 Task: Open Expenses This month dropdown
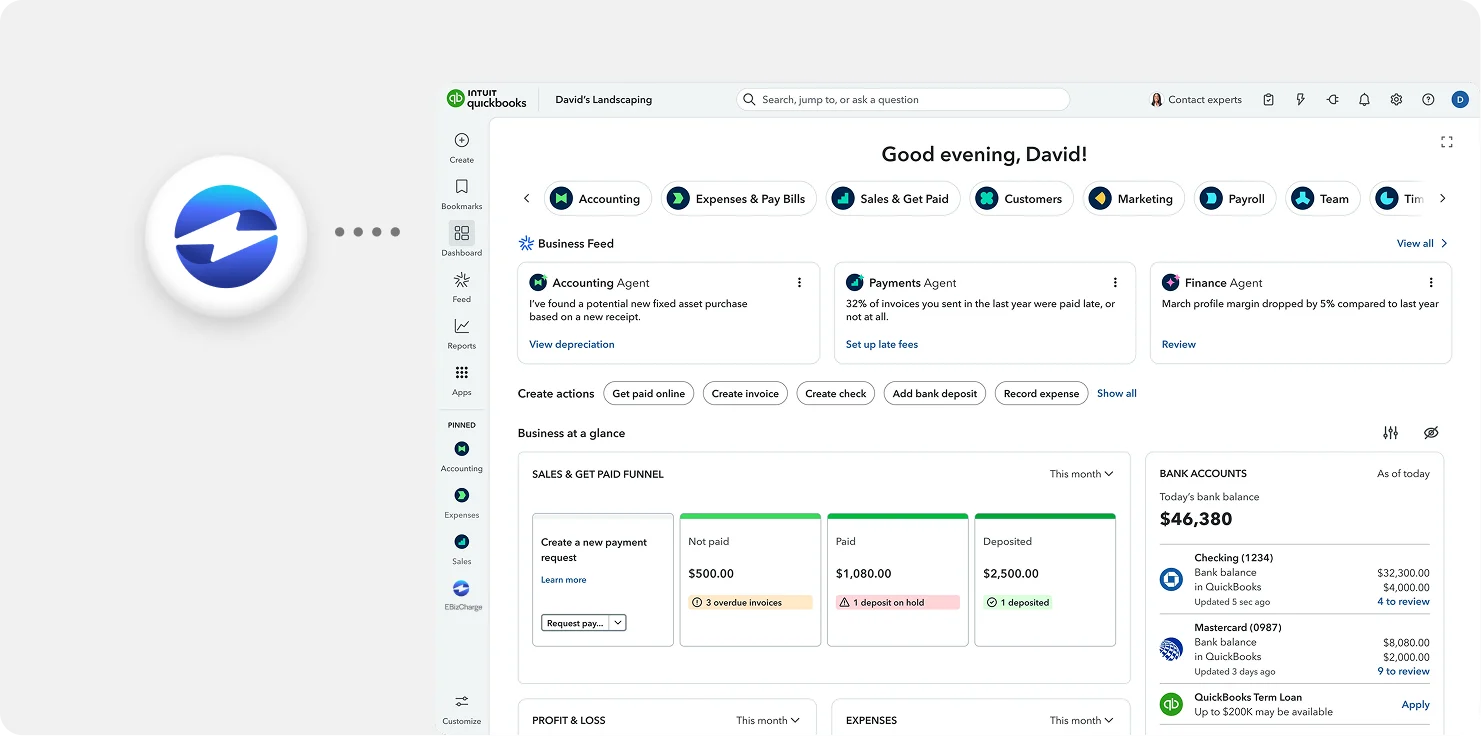[1081, 720]
